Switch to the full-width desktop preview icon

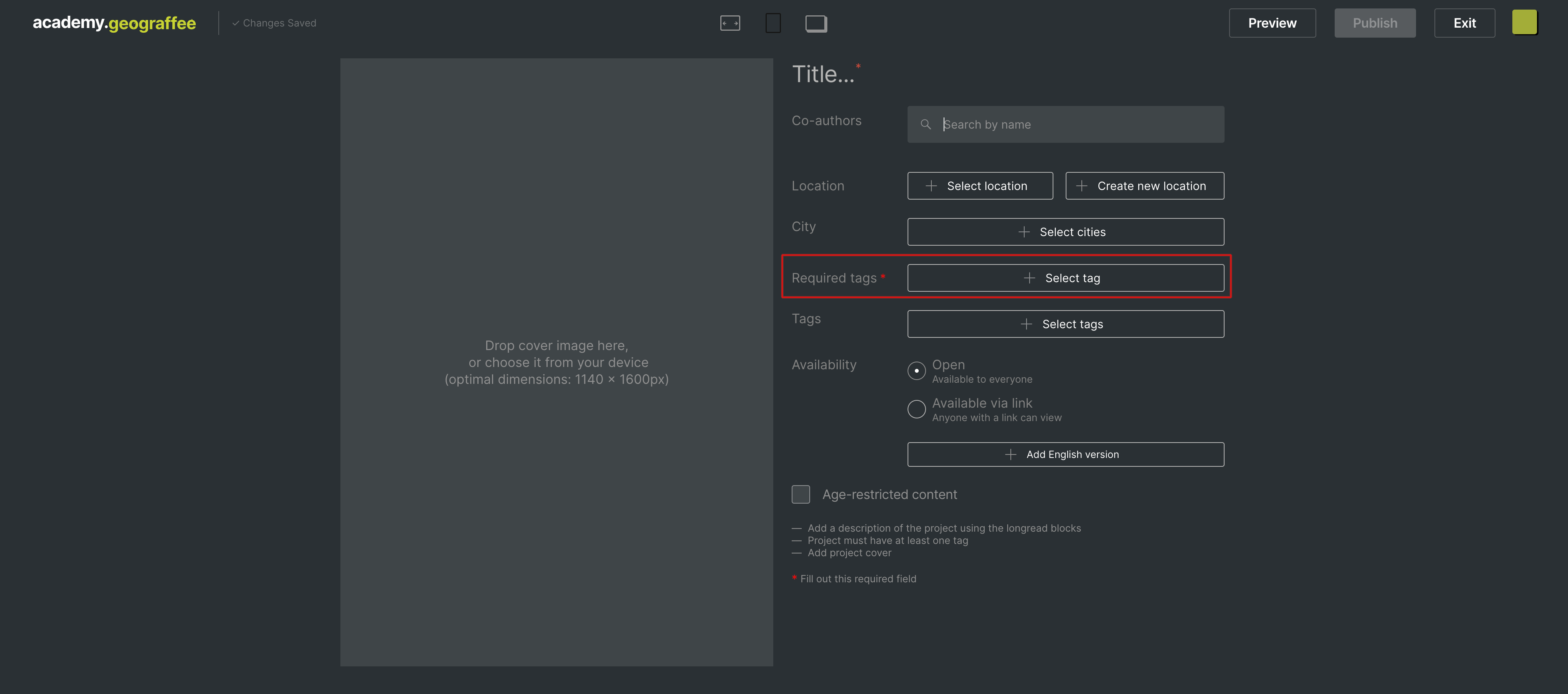point(730,23)
